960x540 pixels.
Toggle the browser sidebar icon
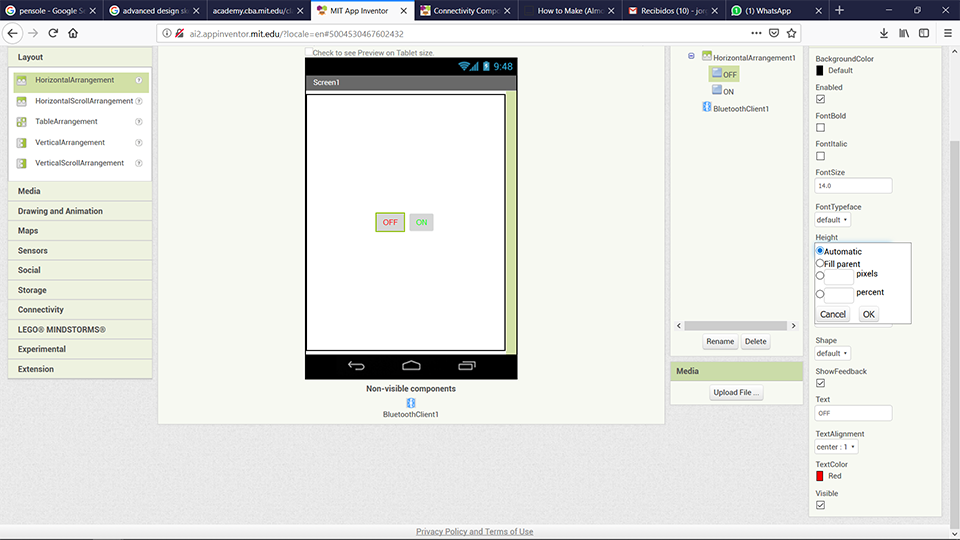click(x=924, y=33)
